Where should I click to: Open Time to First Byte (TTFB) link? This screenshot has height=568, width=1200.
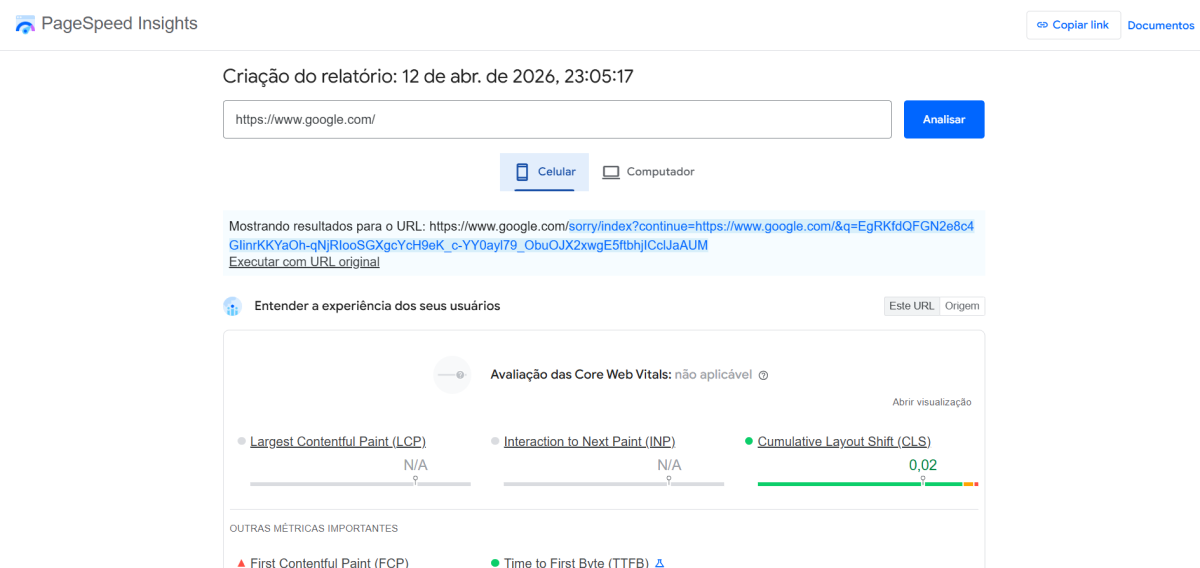pyautogui.click(x=576, y=562)
